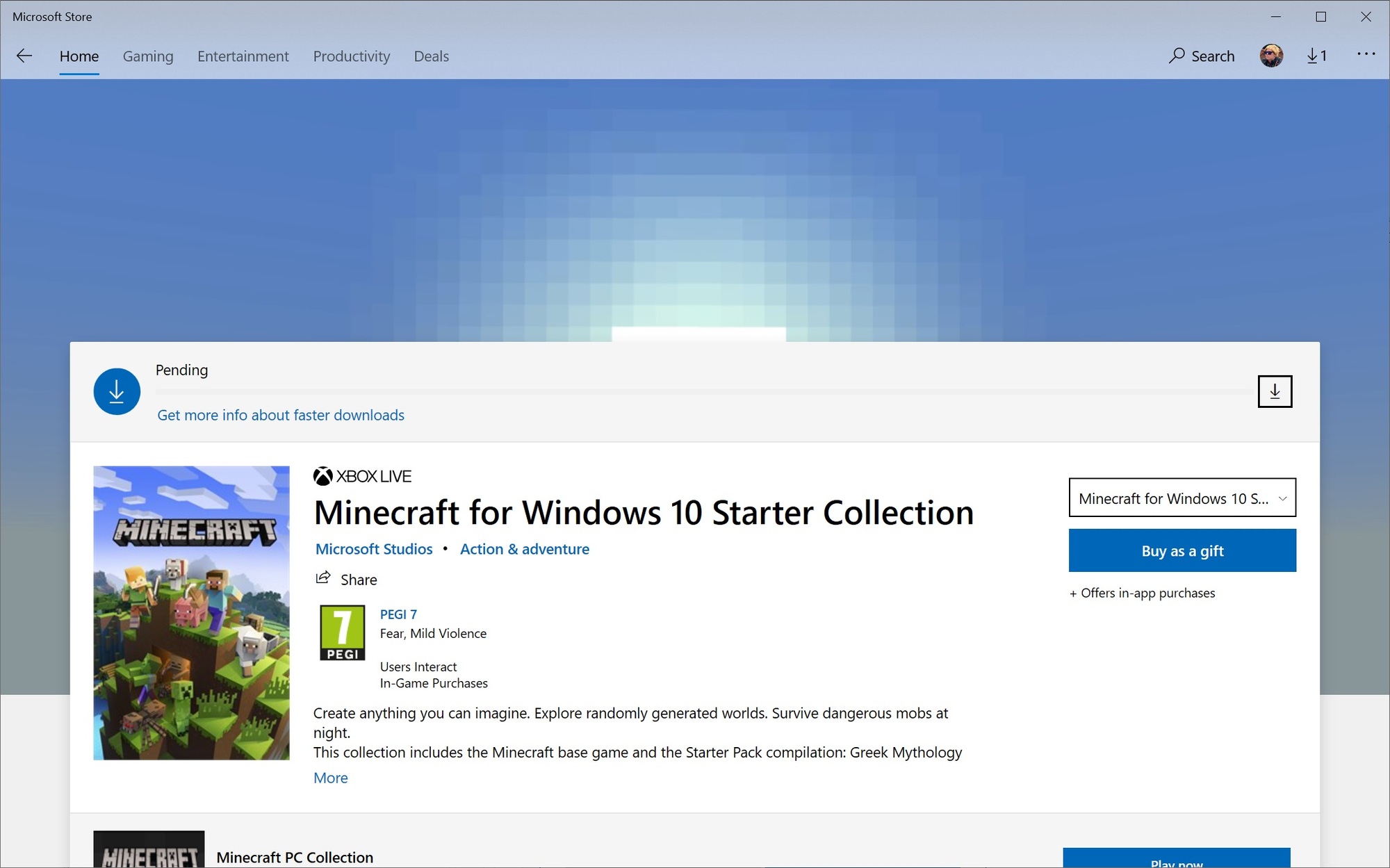Expand the description with More
Viewport: 1390px width, 868px height.
coord(331,778)
